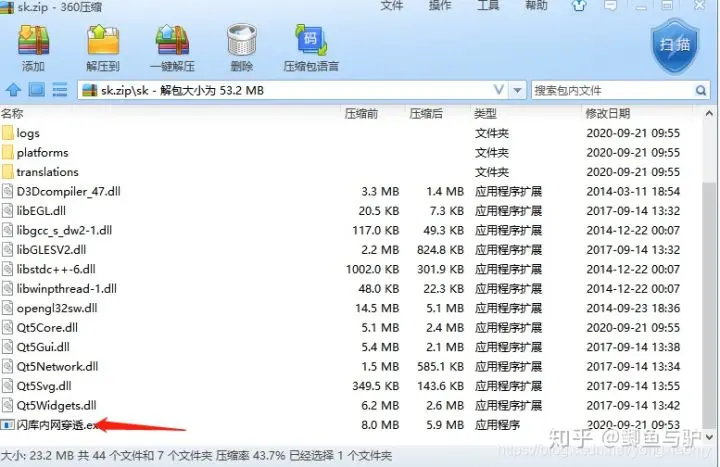This screenshot has height=467, width=720.
Task: Click the skin/shirt icon in the title bar
Action: click(x=579, y=6)
